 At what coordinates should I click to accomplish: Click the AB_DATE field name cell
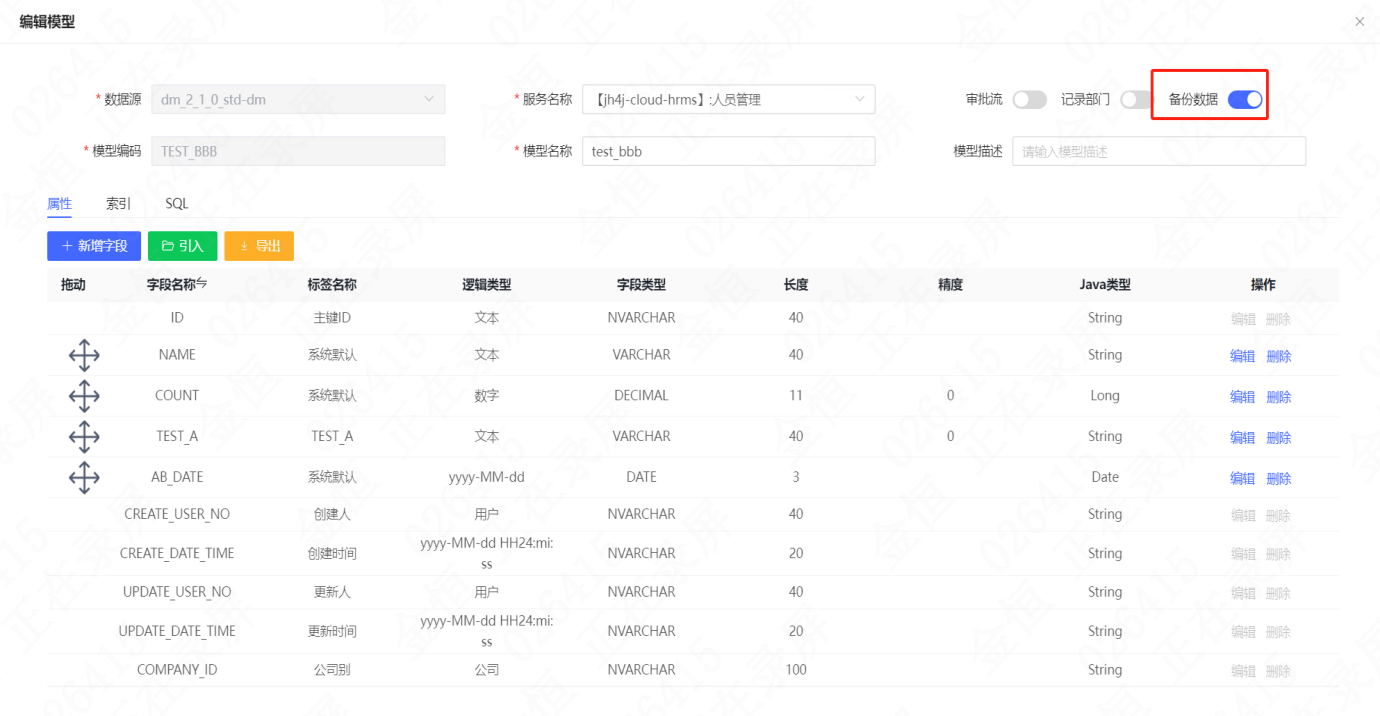tap(177, 477)
